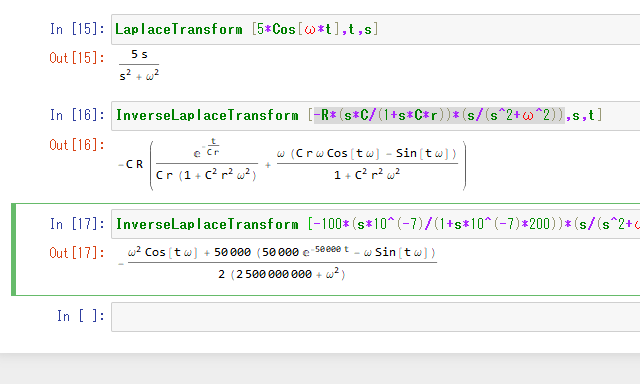Select the Out[15] result 5s/(s²+ω²)

pos(139,65)
